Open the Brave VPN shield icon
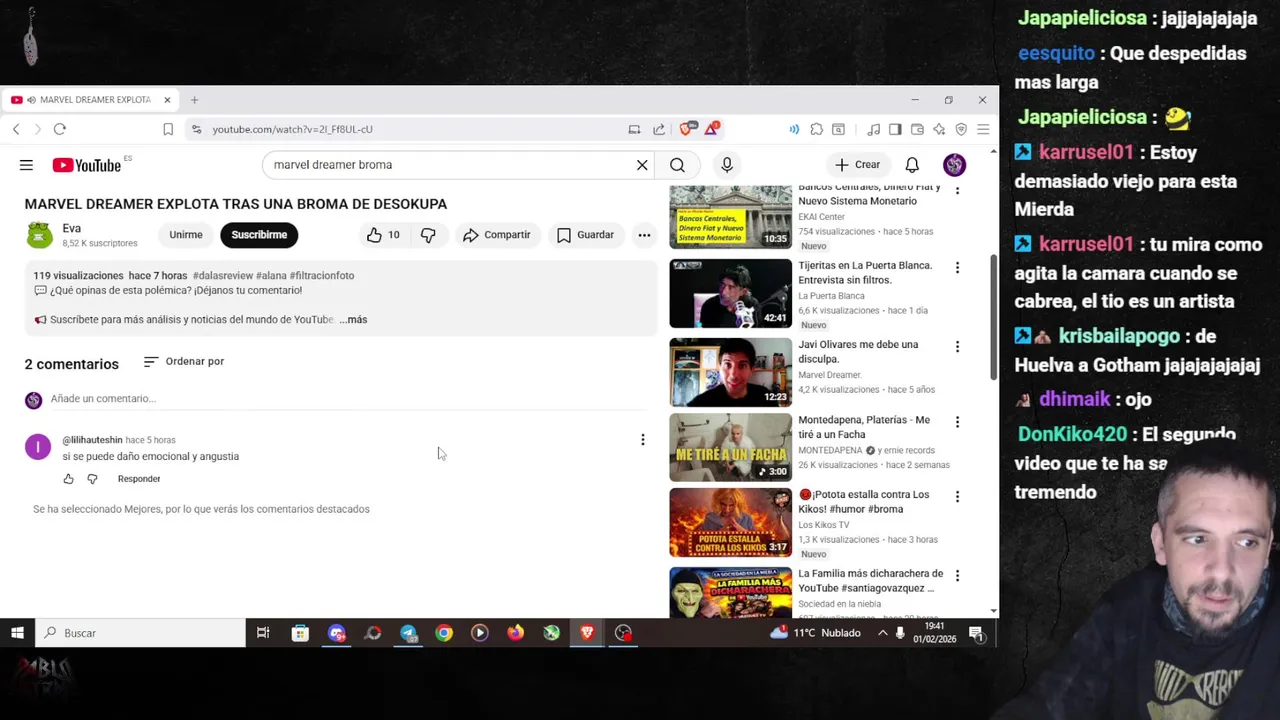Screen dimensions: 1280x720 point(961,129)
